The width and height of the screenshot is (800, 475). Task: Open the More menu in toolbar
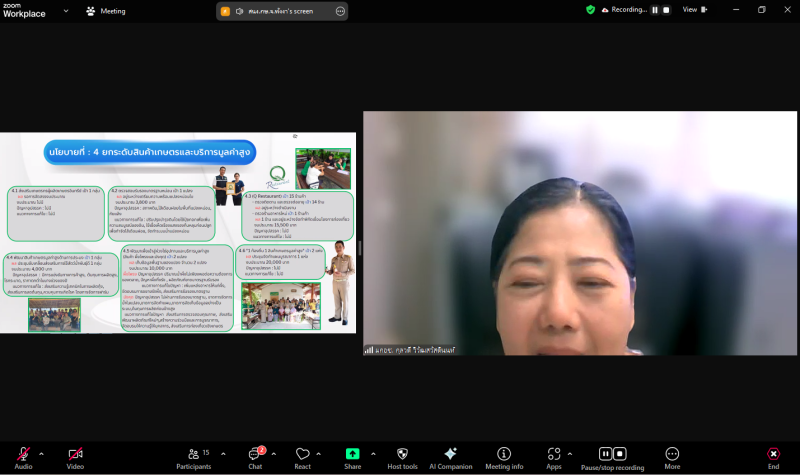tap(672, 454)
